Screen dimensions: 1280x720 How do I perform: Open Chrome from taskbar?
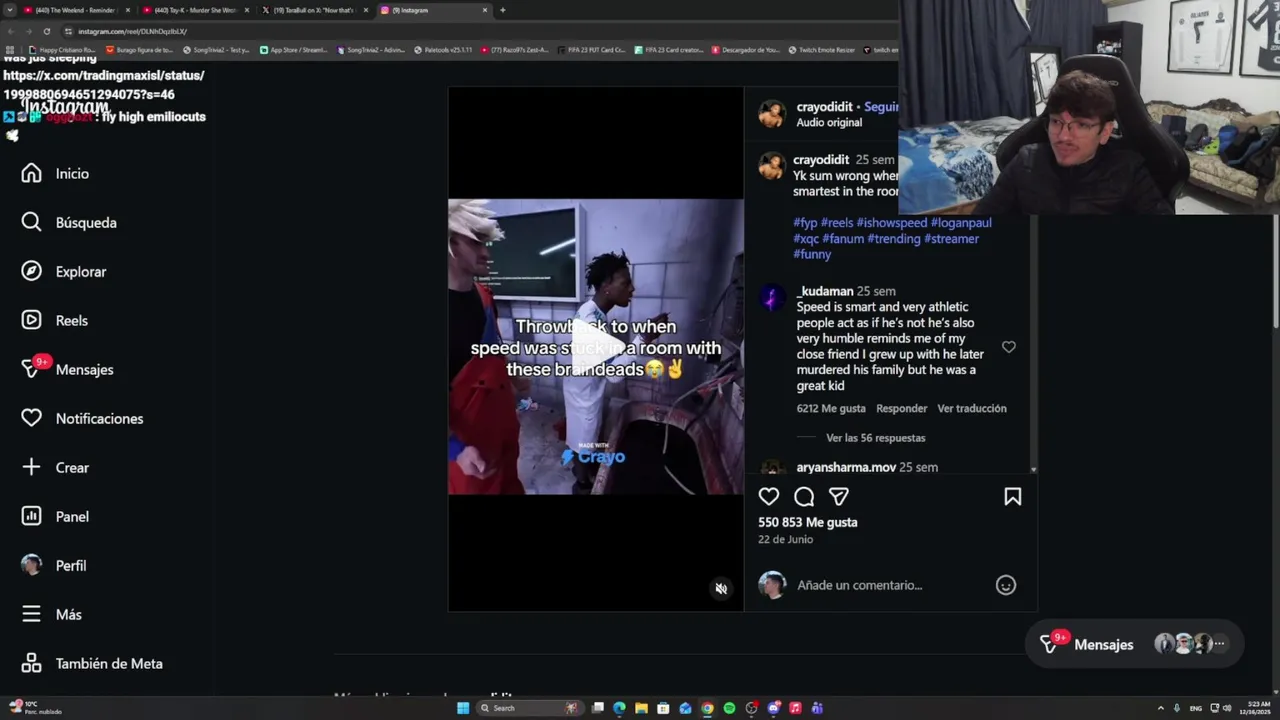pyautogui.click(x=707, y=708)
